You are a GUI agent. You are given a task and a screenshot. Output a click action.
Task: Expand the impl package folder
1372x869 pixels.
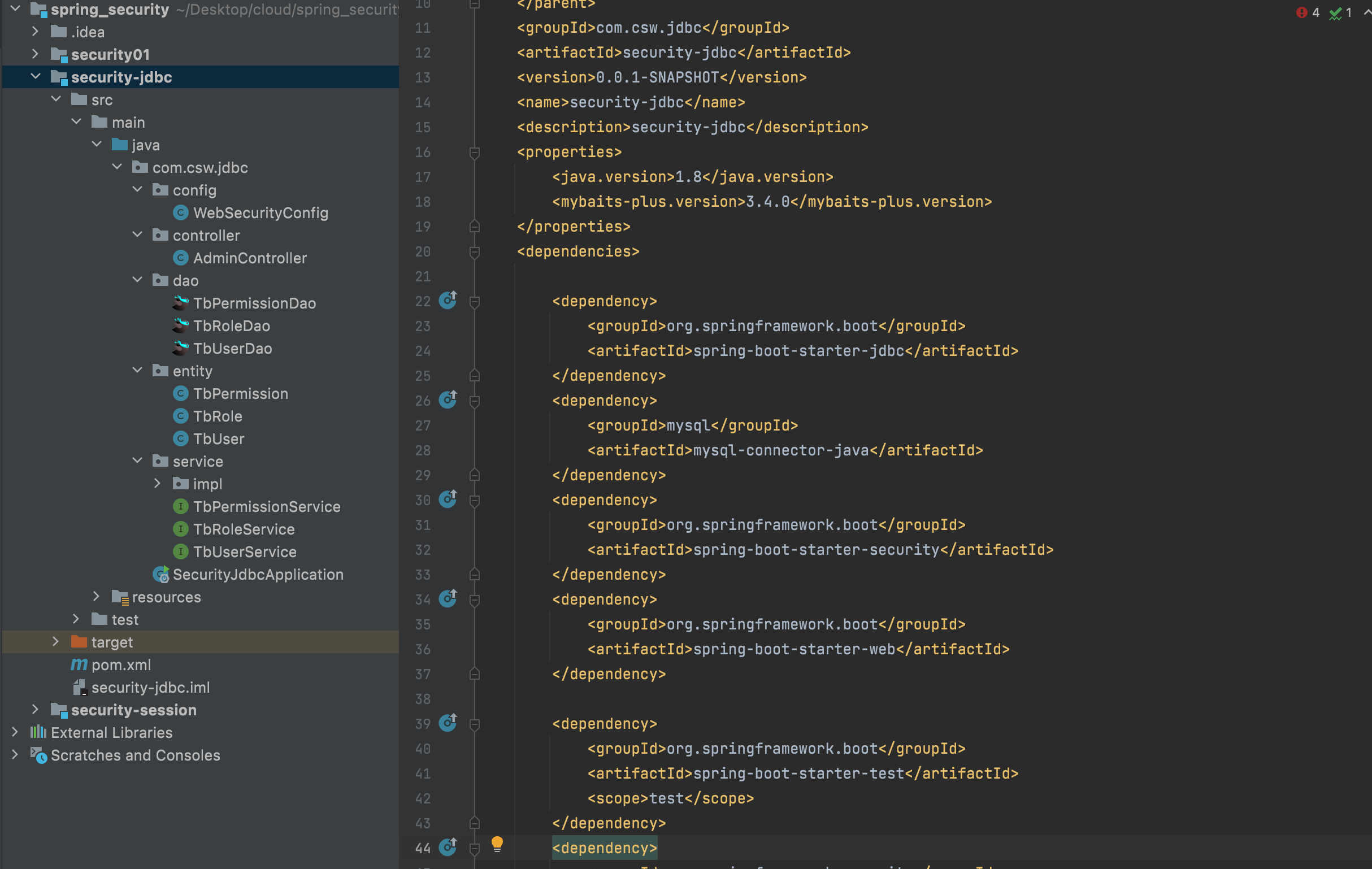[x=157, y=484]
